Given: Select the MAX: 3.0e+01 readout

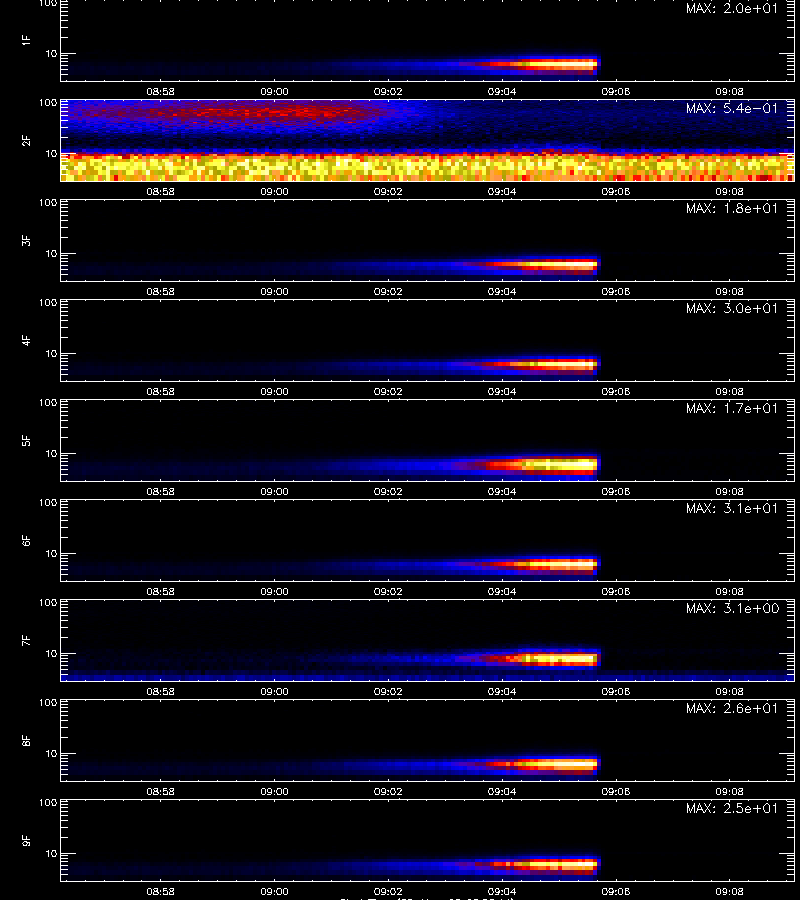Looking at the screenshot, I should click(732, 308).
